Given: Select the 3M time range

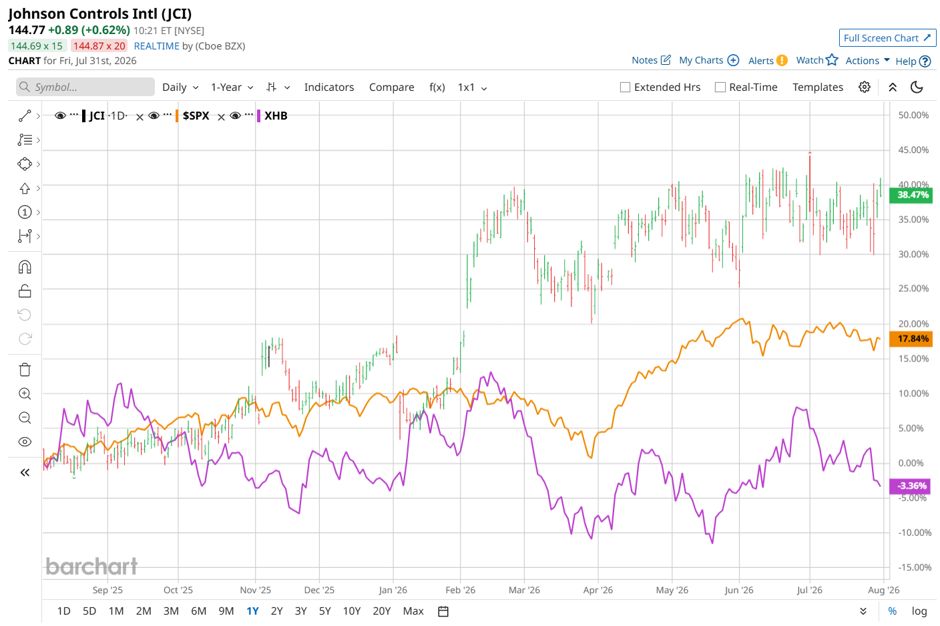Looking at the screenshot, I should click(x=171, y=611).
